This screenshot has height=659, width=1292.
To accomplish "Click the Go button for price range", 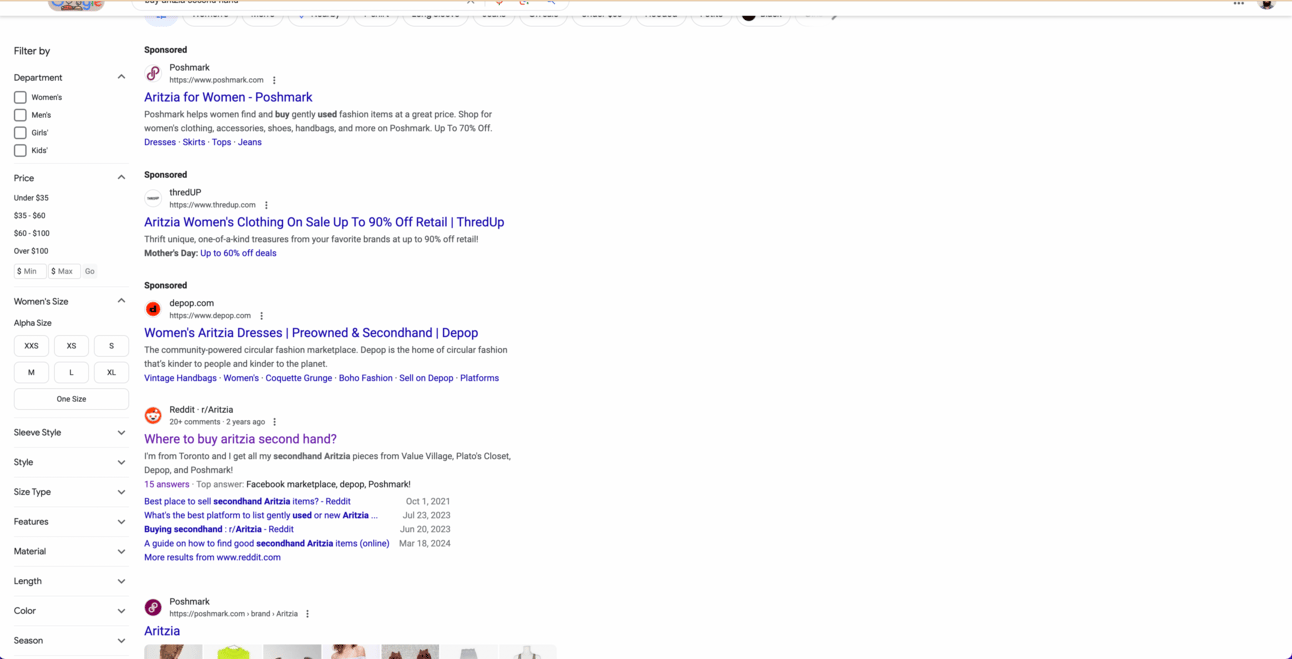I will [x=90, y=271].
